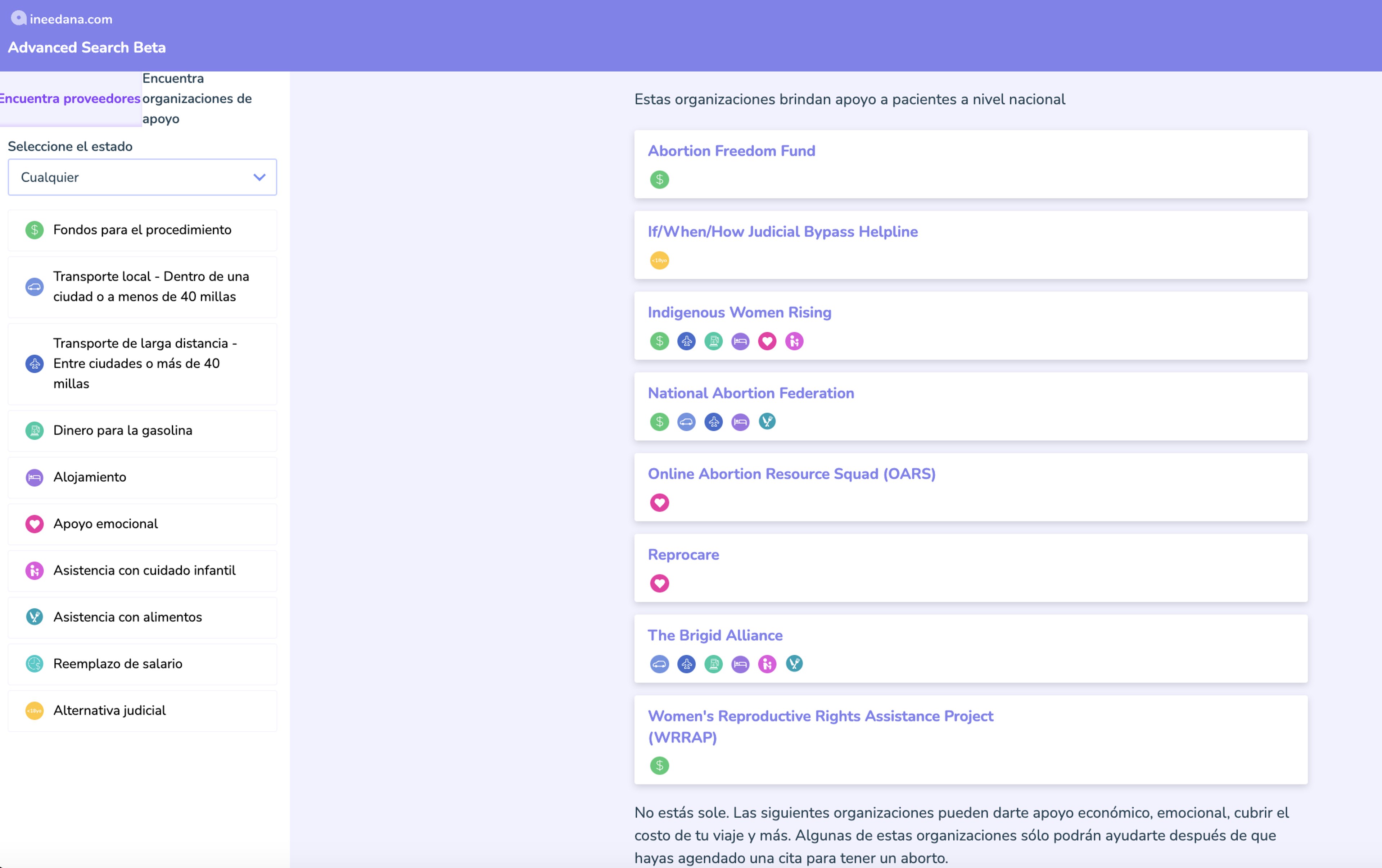
Task: Open the National Abortion Federation link
Action: pos(751,393)
